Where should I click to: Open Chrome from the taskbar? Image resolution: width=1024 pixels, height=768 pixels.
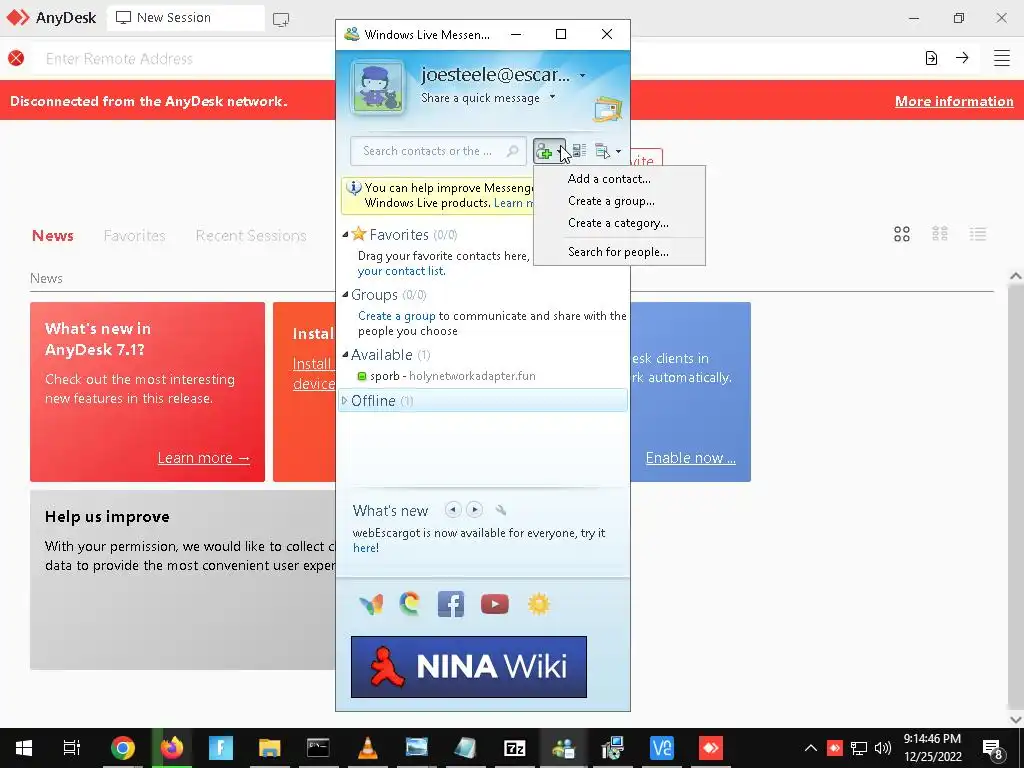(x=123, y=748)
